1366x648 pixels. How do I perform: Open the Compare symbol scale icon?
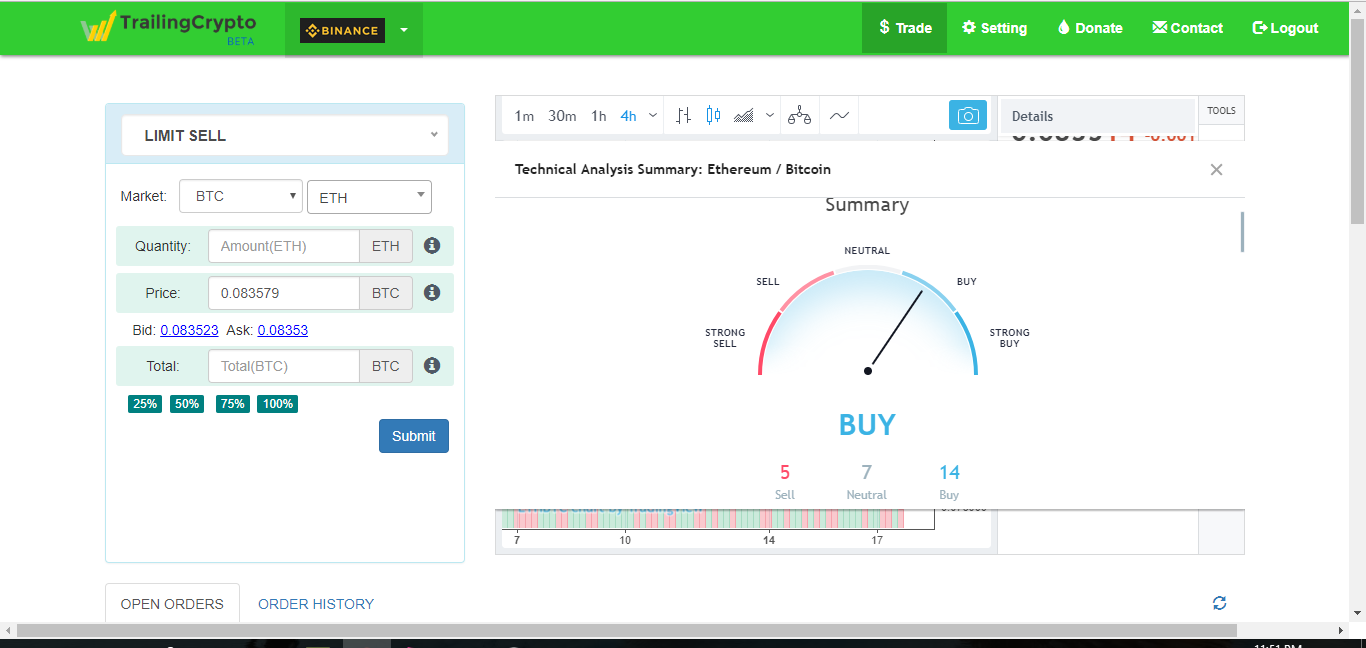click(x=799, y=116)
